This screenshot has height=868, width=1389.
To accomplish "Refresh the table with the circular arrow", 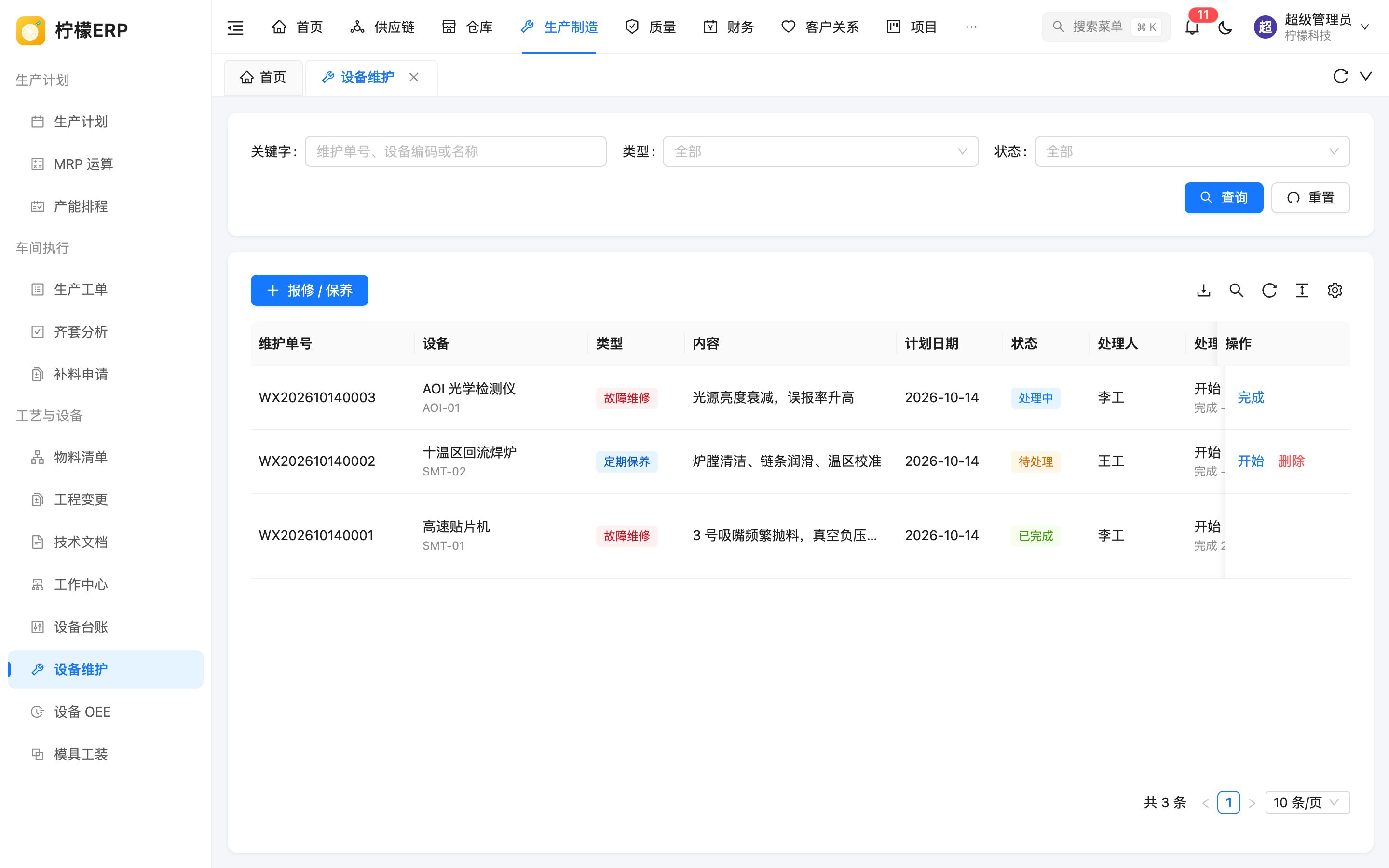I will click(1269, 290).
